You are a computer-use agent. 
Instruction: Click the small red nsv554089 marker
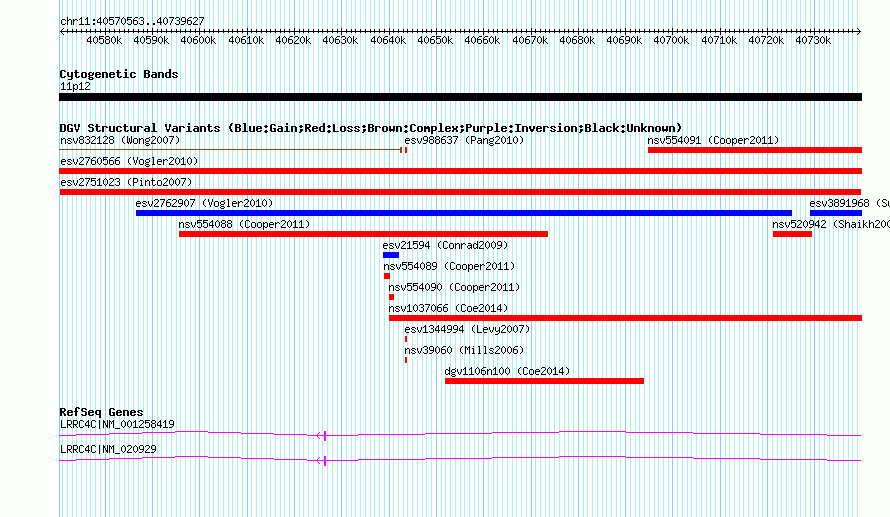(387, 276)
